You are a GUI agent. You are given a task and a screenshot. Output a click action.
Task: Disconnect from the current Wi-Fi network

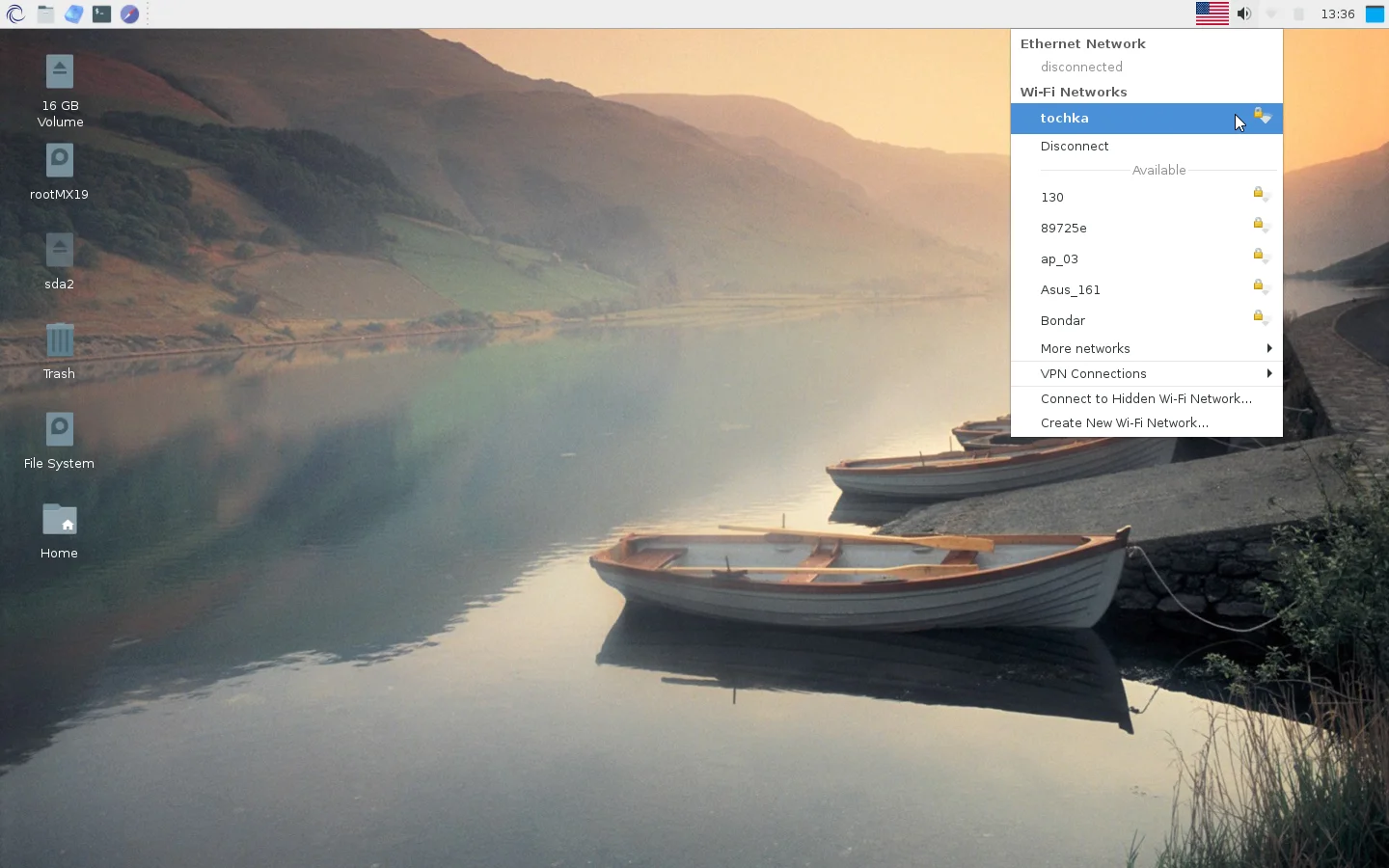click(1075, 146)
